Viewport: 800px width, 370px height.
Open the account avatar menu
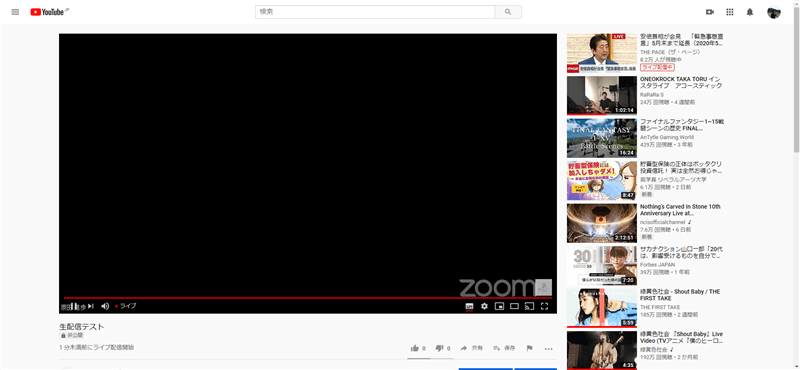pyautogui.click(x=773, y=12)
